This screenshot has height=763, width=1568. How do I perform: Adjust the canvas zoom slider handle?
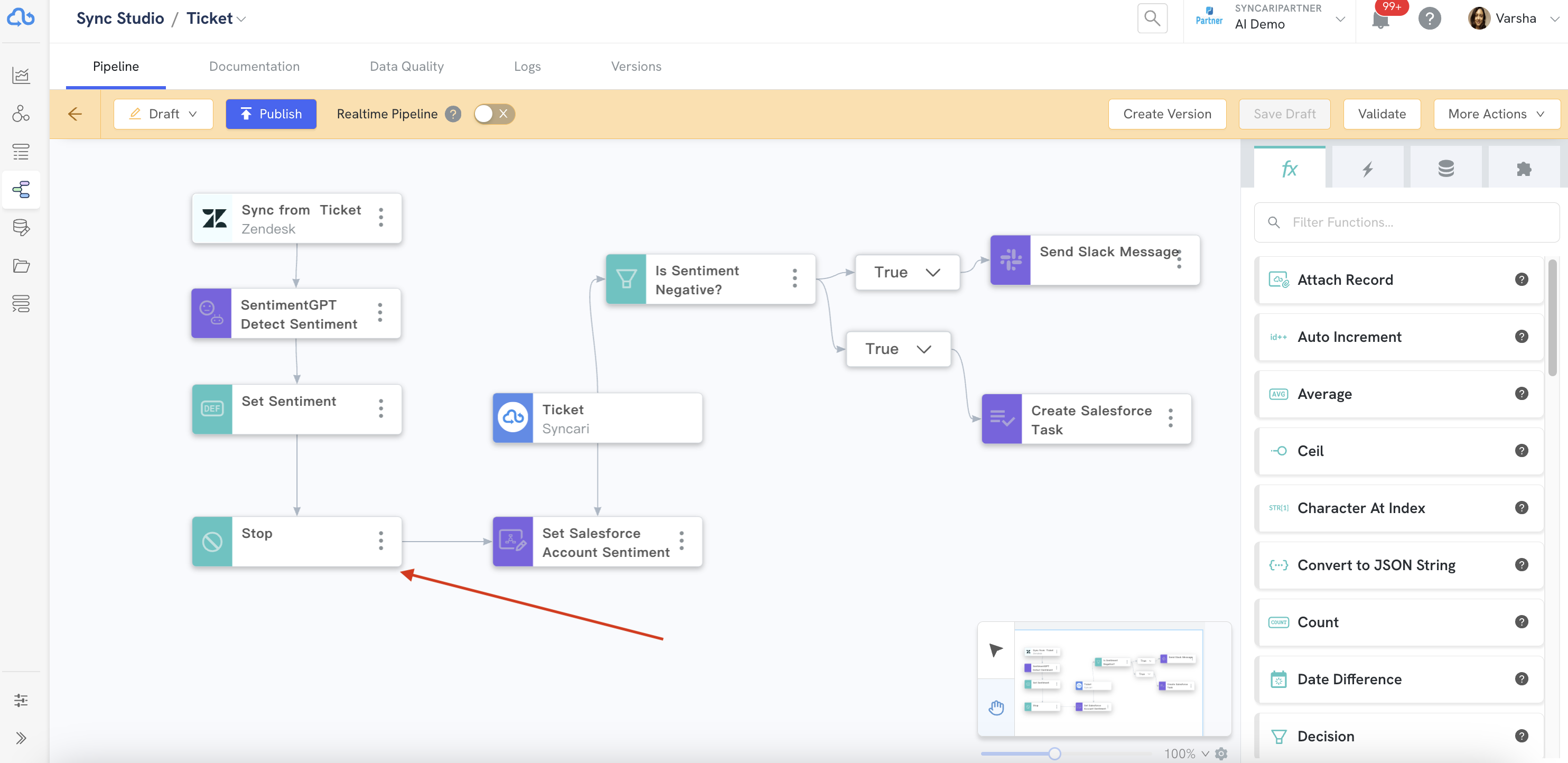(1054, 754)
